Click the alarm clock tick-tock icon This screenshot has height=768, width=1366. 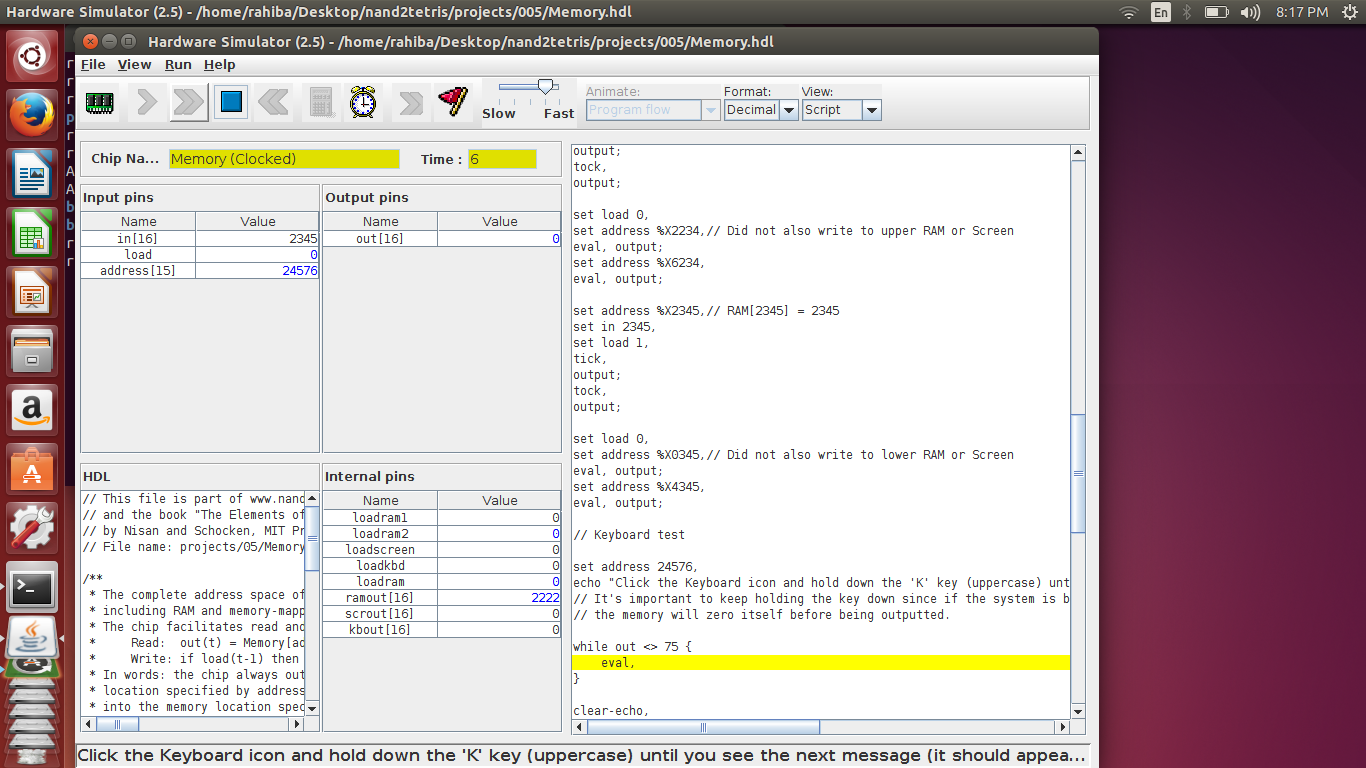(363, 102)
